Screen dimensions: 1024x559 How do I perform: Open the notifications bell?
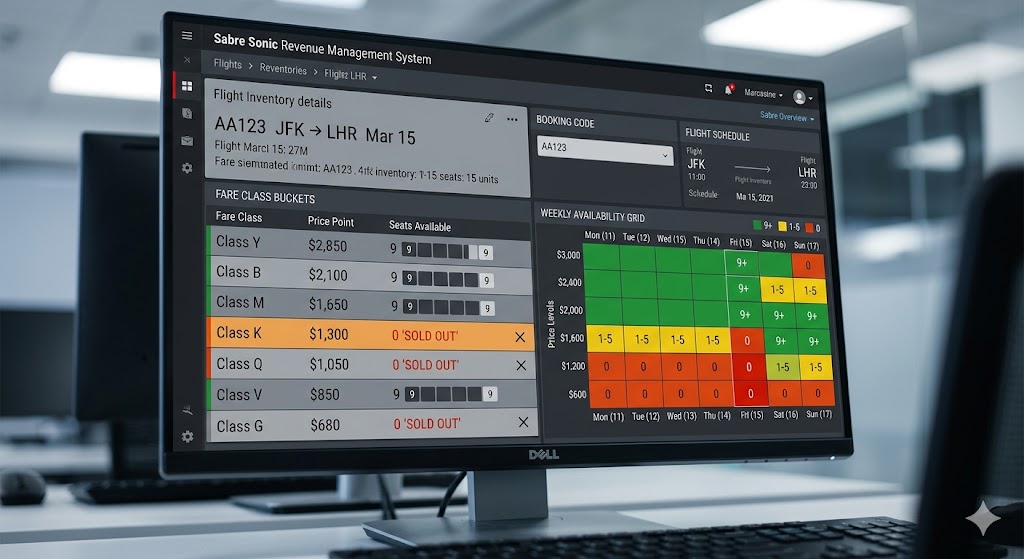tap(728, 89)
